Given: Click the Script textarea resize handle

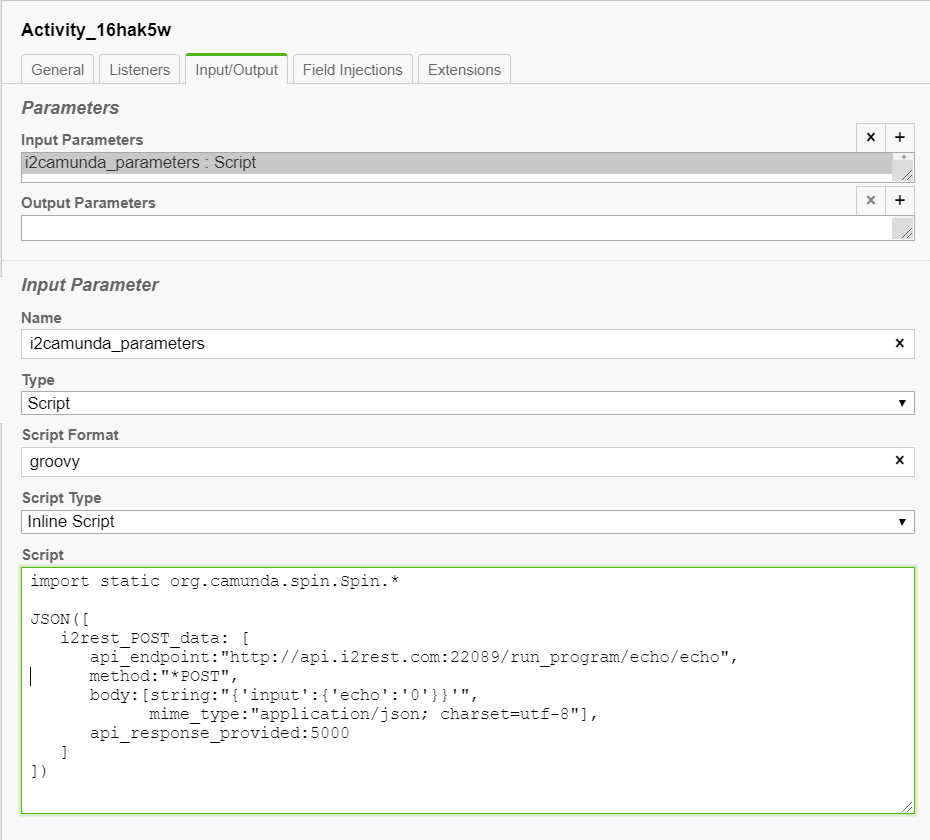Looking at the screenshot, I should click(x=907, y=806).
